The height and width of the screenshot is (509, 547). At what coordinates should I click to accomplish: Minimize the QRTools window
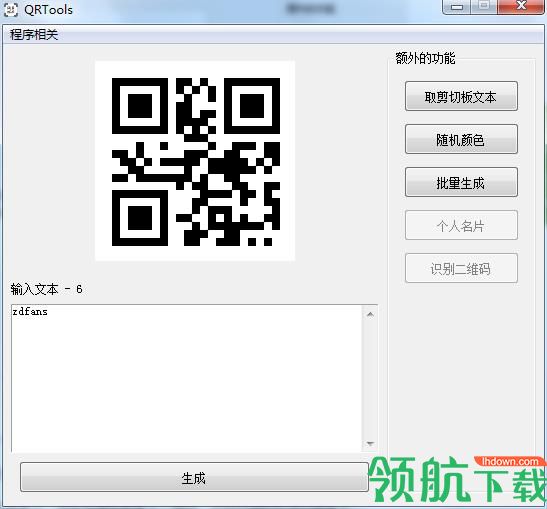(457, 7)
